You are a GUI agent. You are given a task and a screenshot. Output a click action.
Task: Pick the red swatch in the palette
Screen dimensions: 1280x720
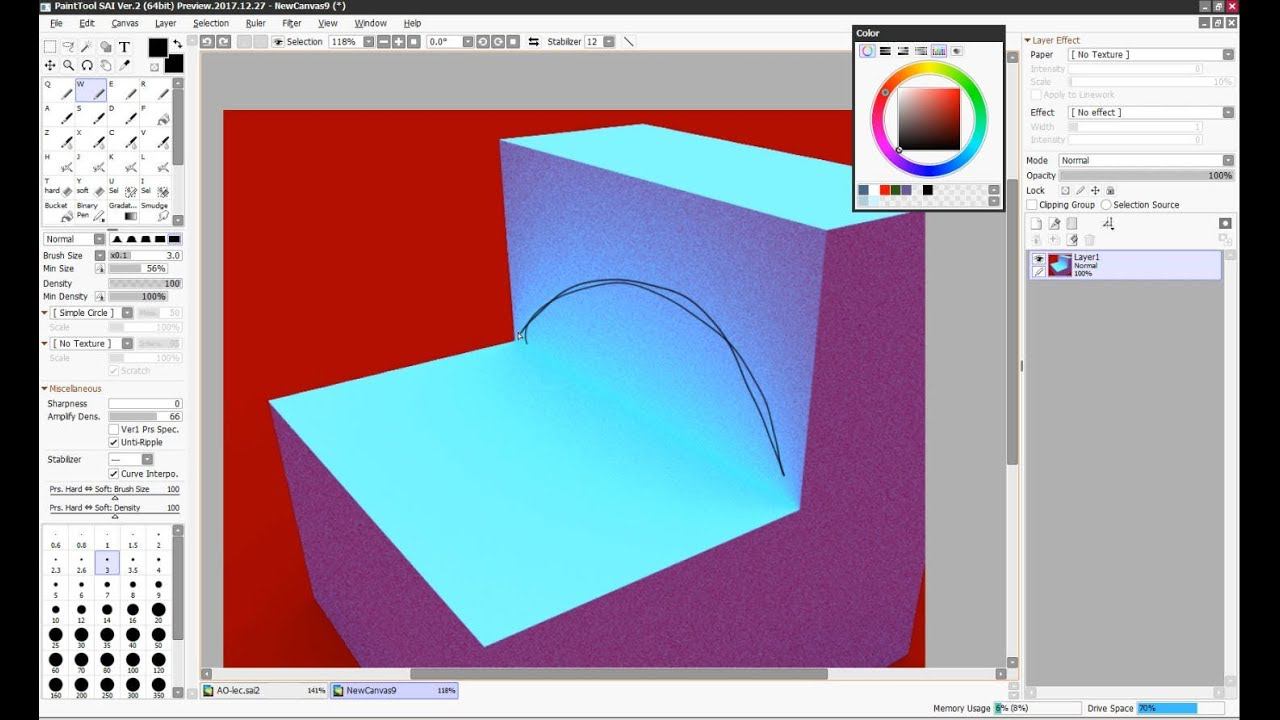[885, 190]
